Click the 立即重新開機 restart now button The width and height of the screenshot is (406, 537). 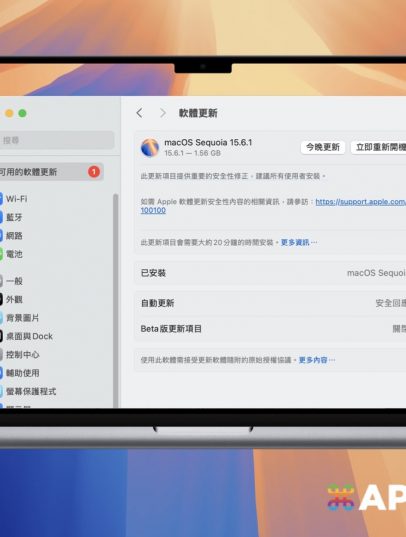click(379, 147)
